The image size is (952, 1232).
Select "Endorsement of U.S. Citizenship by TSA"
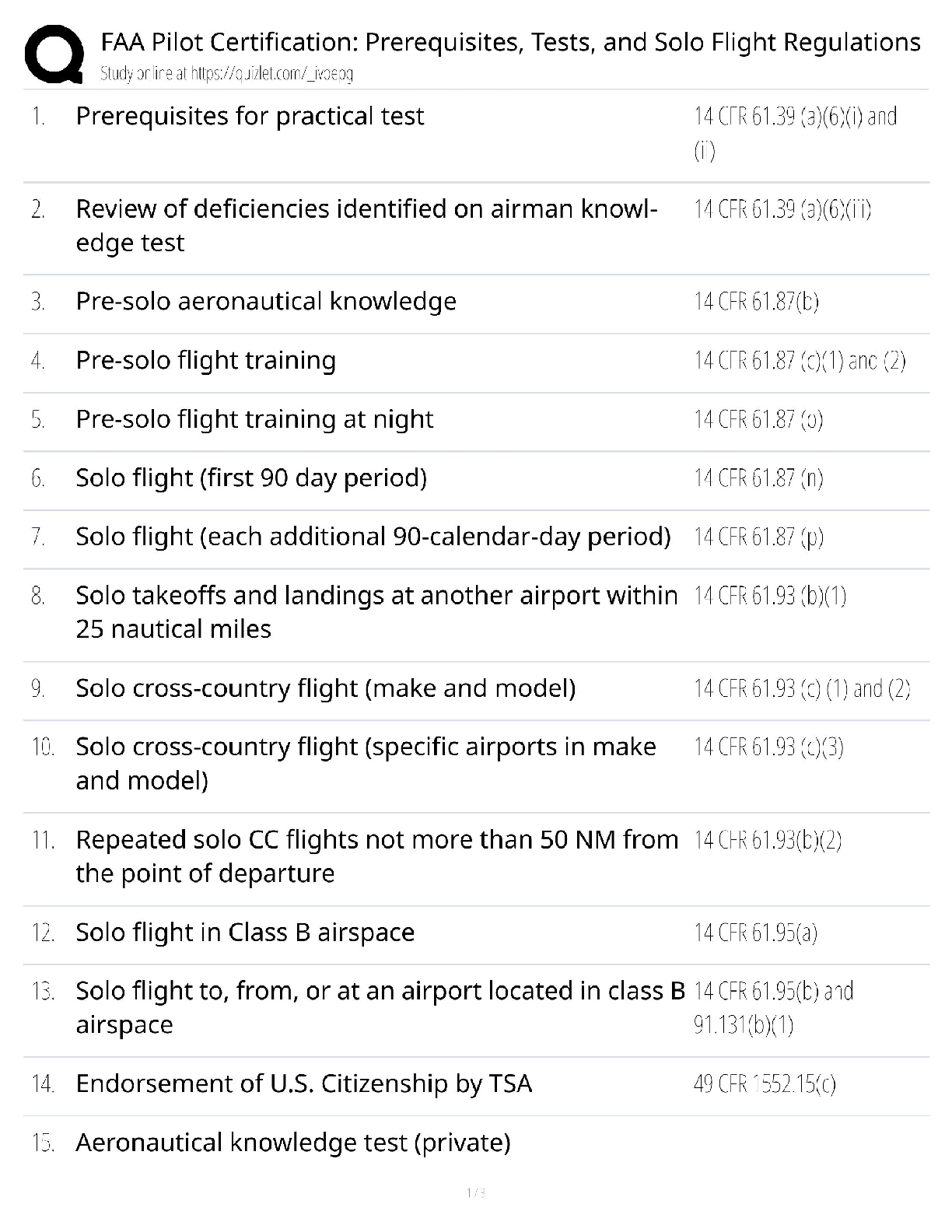[x=303, y=1084]
